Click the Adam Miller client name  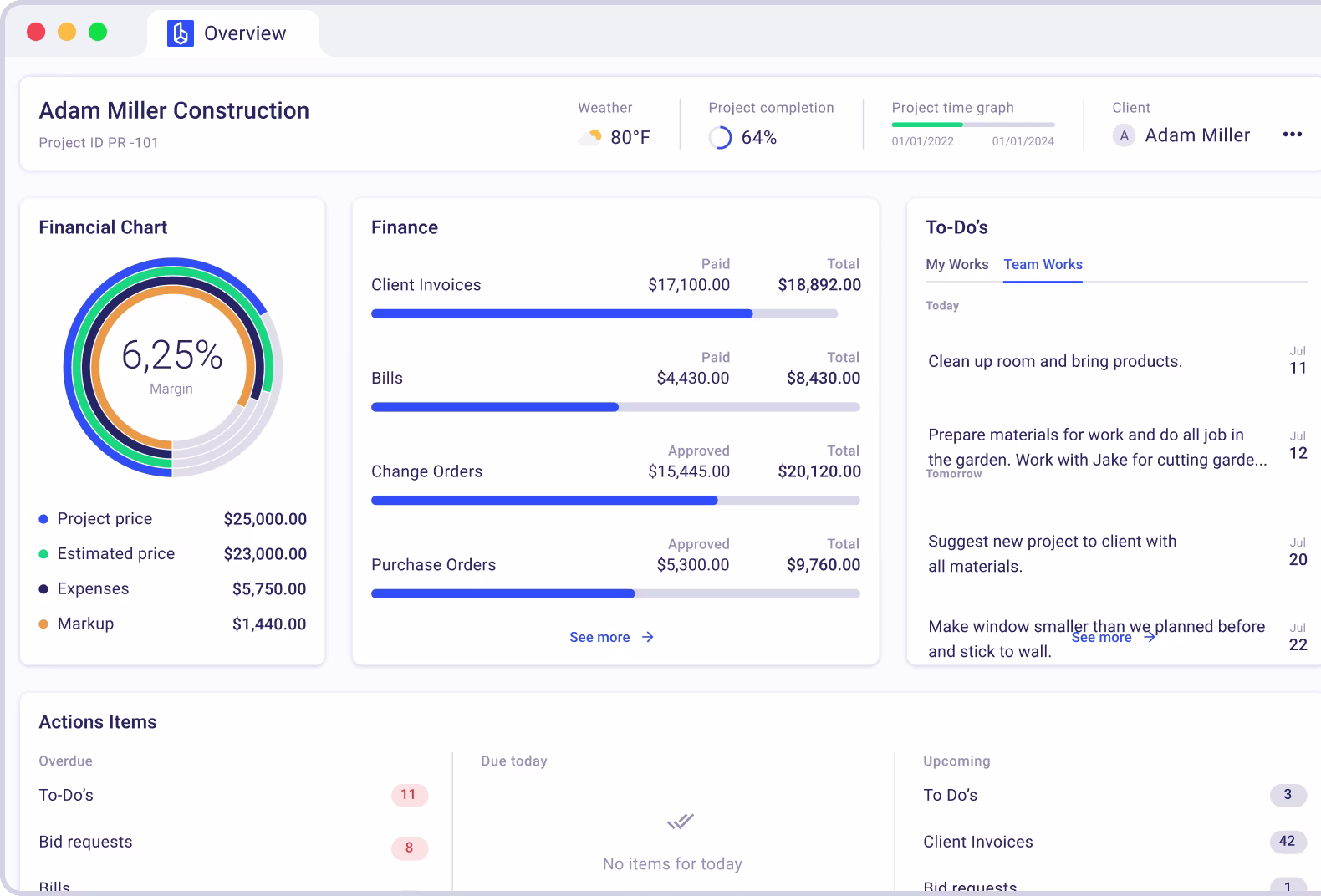pyautogui.click(x=1197, y=135)
